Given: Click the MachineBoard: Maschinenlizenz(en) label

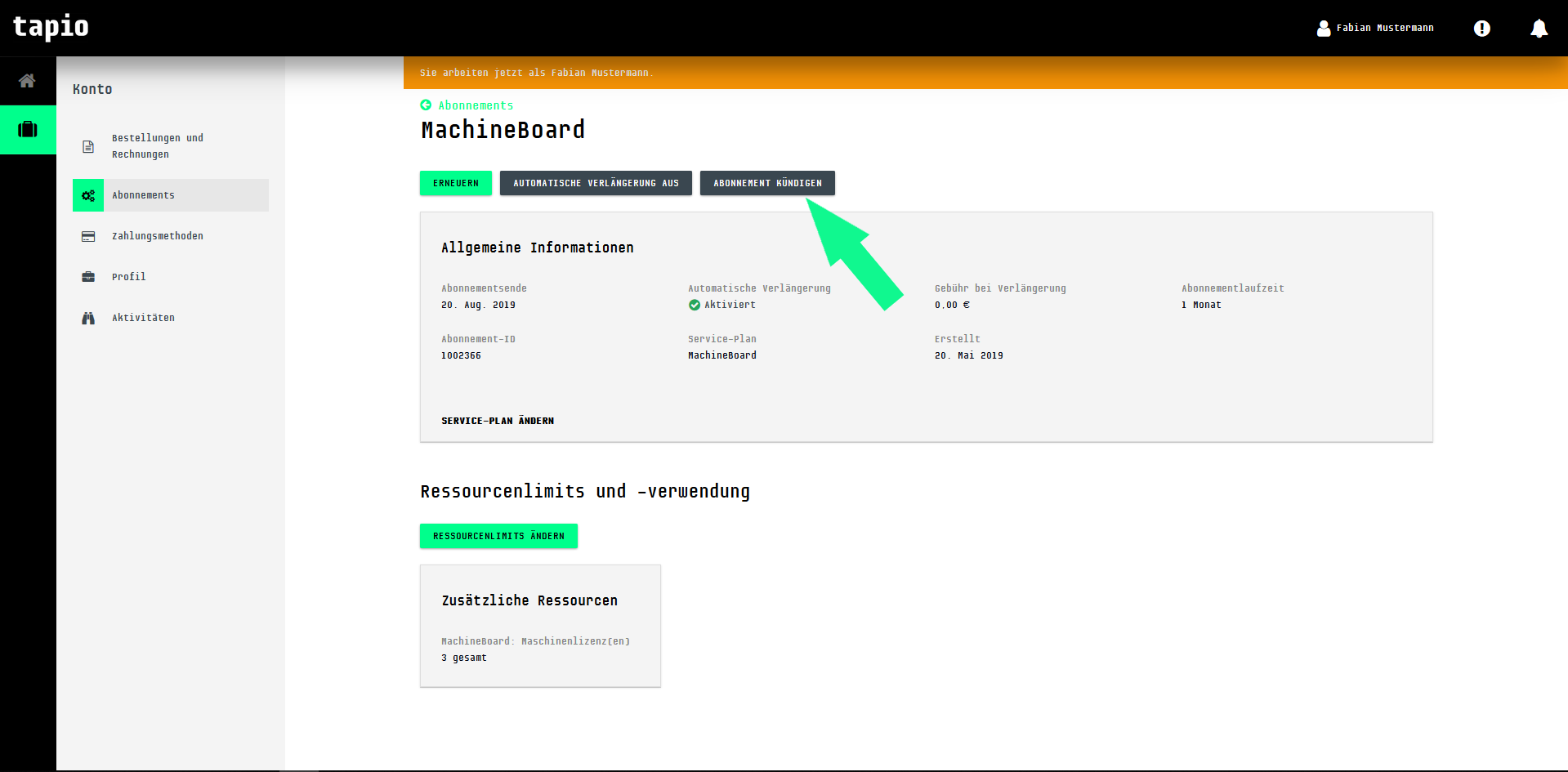Looking at the screenshot, I should (x=536, y=641).
